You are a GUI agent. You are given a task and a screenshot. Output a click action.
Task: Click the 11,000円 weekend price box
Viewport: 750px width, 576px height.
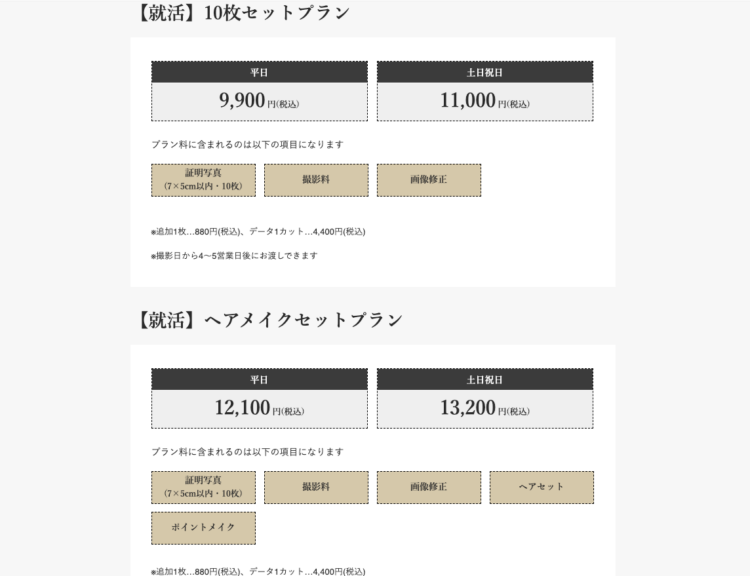485,101
